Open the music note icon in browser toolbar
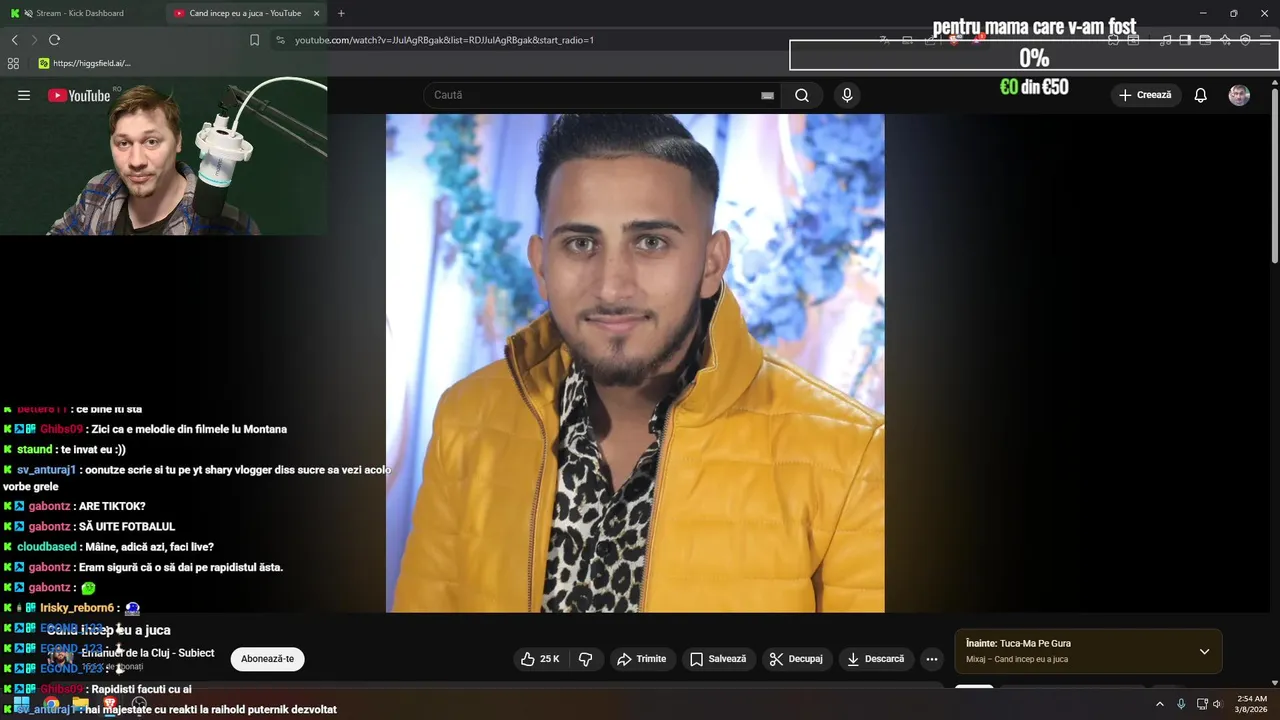This screenshot has width=1280, height=720. [1165, 40]
